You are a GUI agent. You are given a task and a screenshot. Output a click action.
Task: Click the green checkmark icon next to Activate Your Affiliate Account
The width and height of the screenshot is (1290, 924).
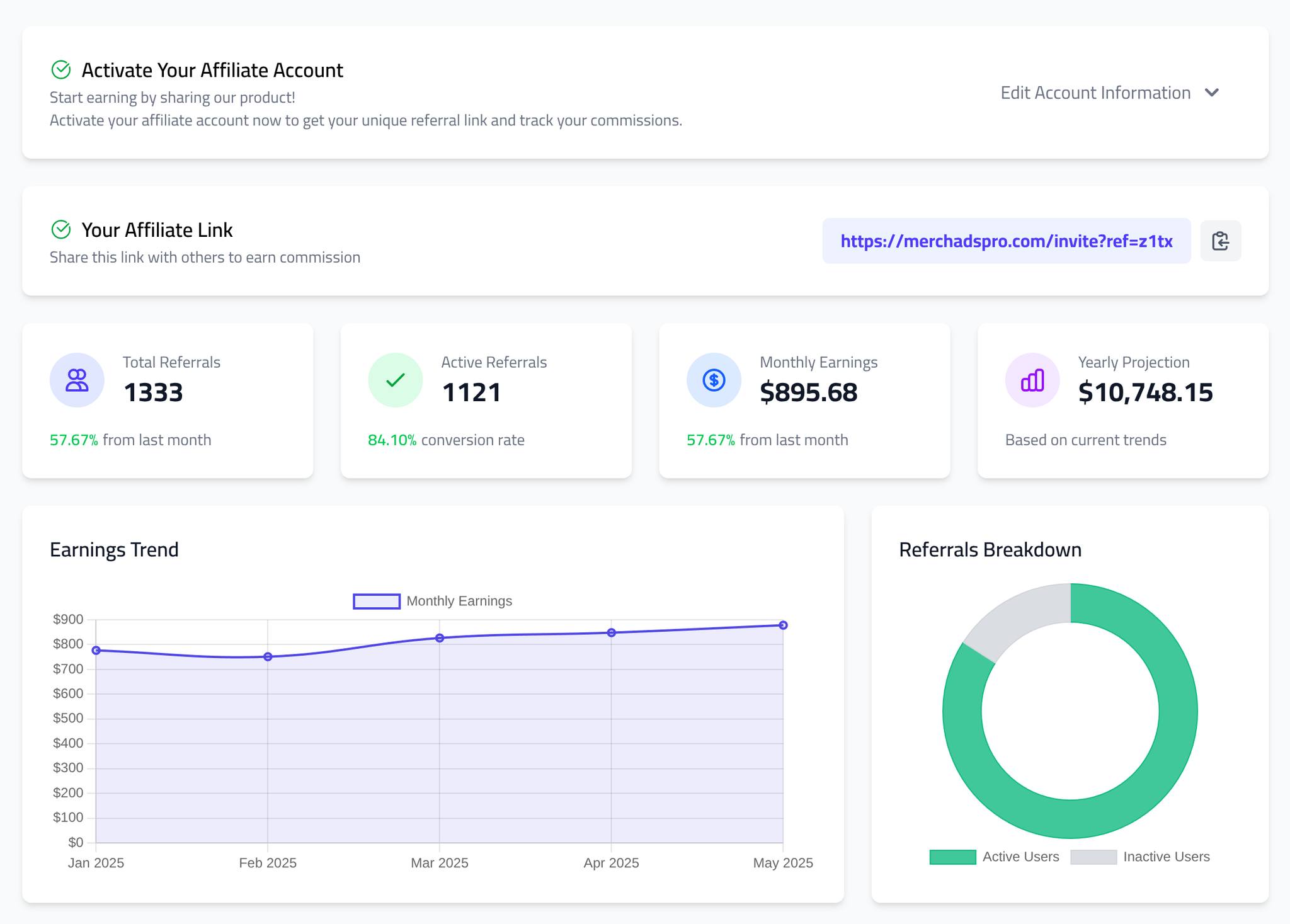click(61, 69)
